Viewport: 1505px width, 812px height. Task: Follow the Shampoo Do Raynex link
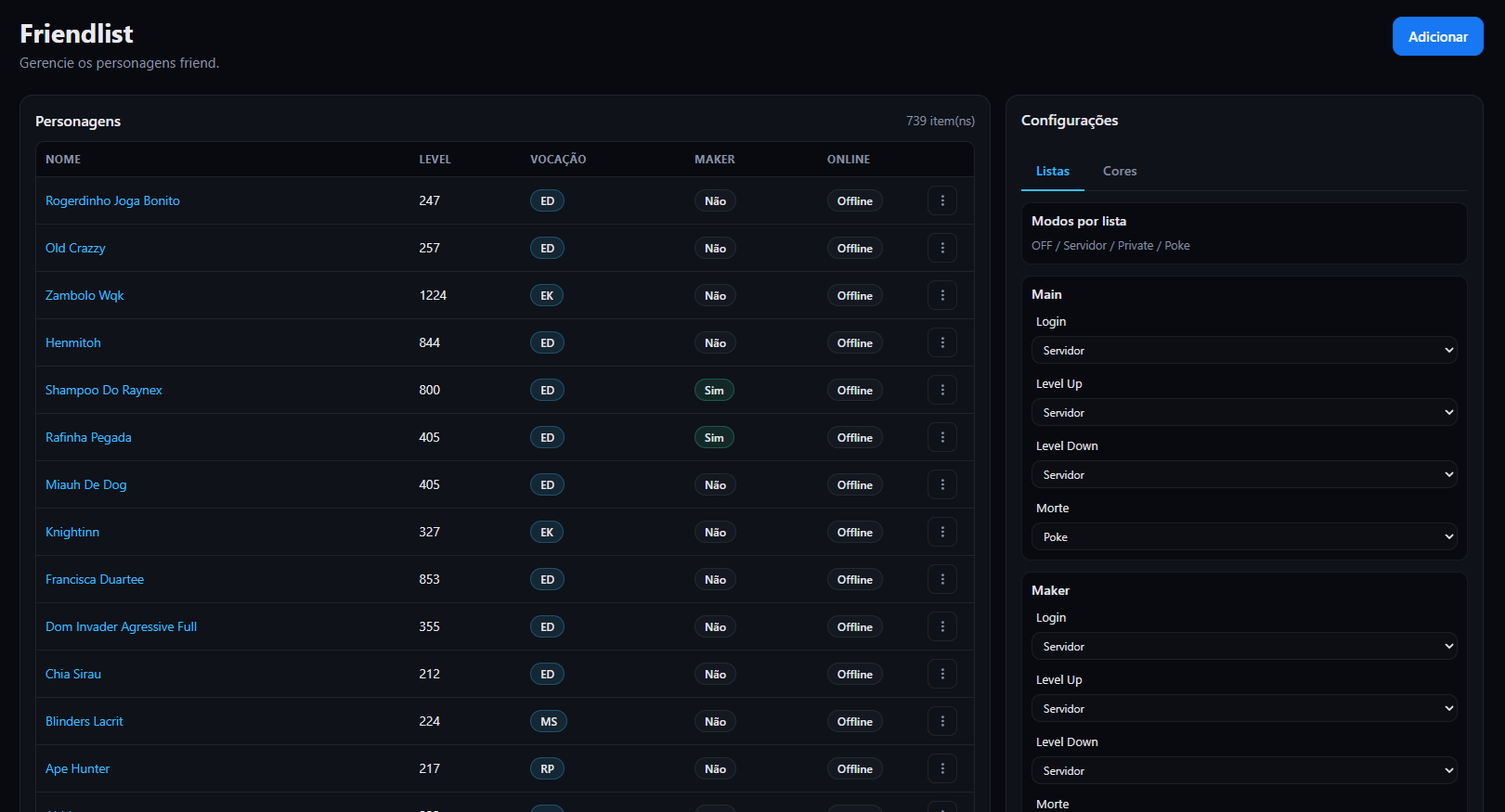104,390
